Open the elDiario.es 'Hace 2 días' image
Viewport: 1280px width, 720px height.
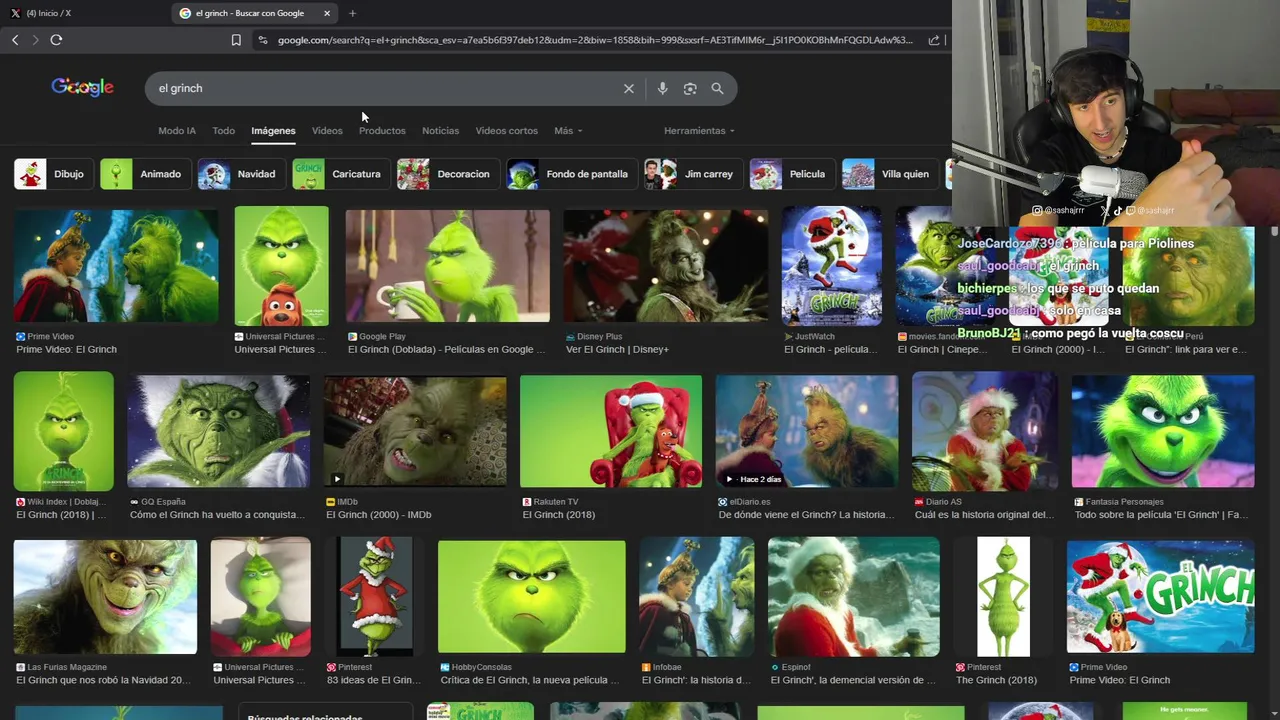point(807,431)
